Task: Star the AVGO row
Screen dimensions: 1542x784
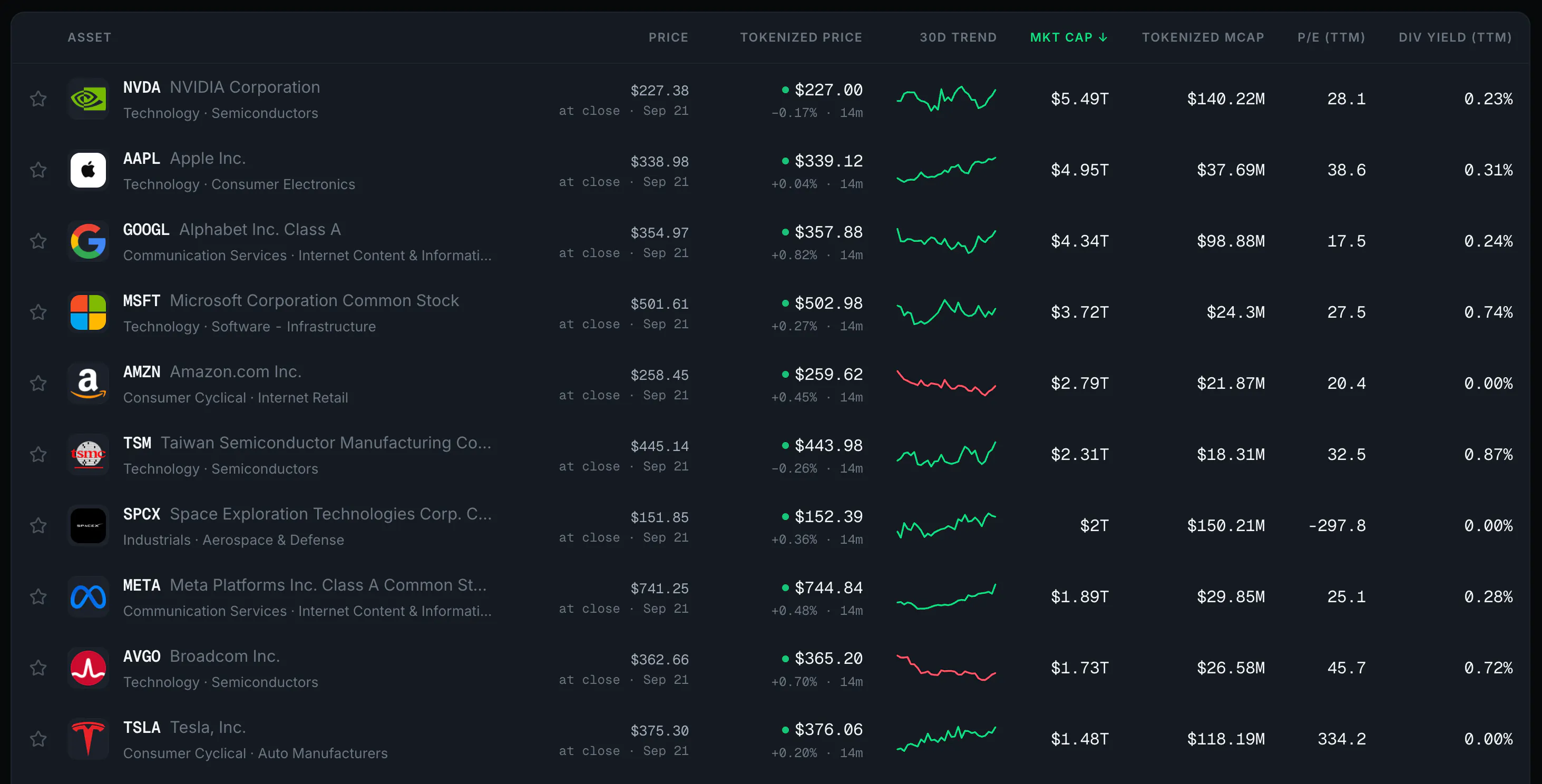Action: tap(38, 668)
